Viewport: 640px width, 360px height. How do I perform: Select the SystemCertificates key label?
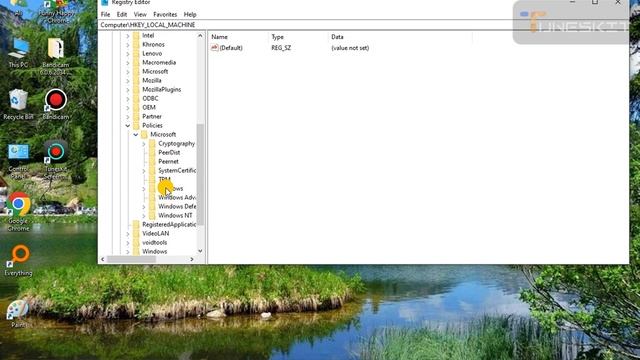pos(177,171)
